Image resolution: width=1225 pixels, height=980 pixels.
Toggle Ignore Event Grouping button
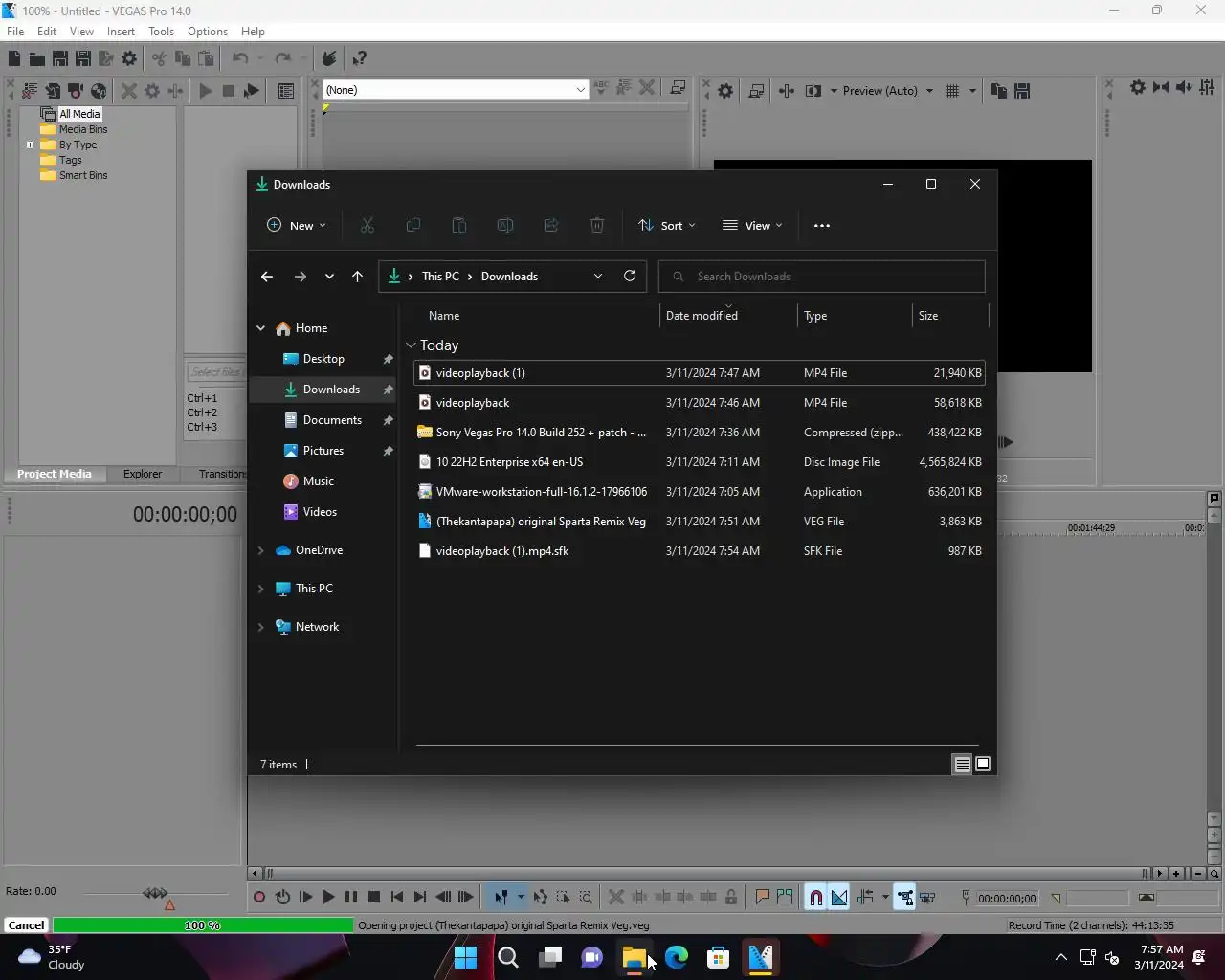point(927,897)
